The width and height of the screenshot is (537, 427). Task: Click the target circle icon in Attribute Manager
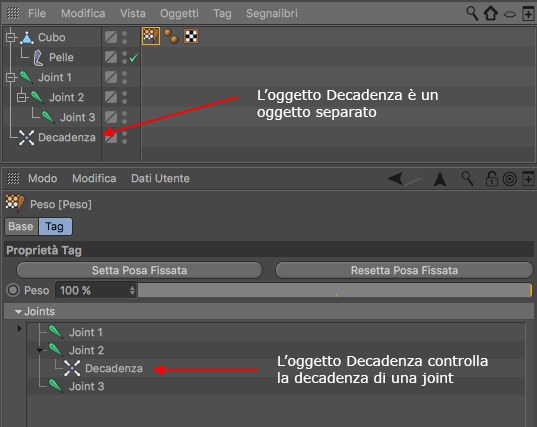510,179
